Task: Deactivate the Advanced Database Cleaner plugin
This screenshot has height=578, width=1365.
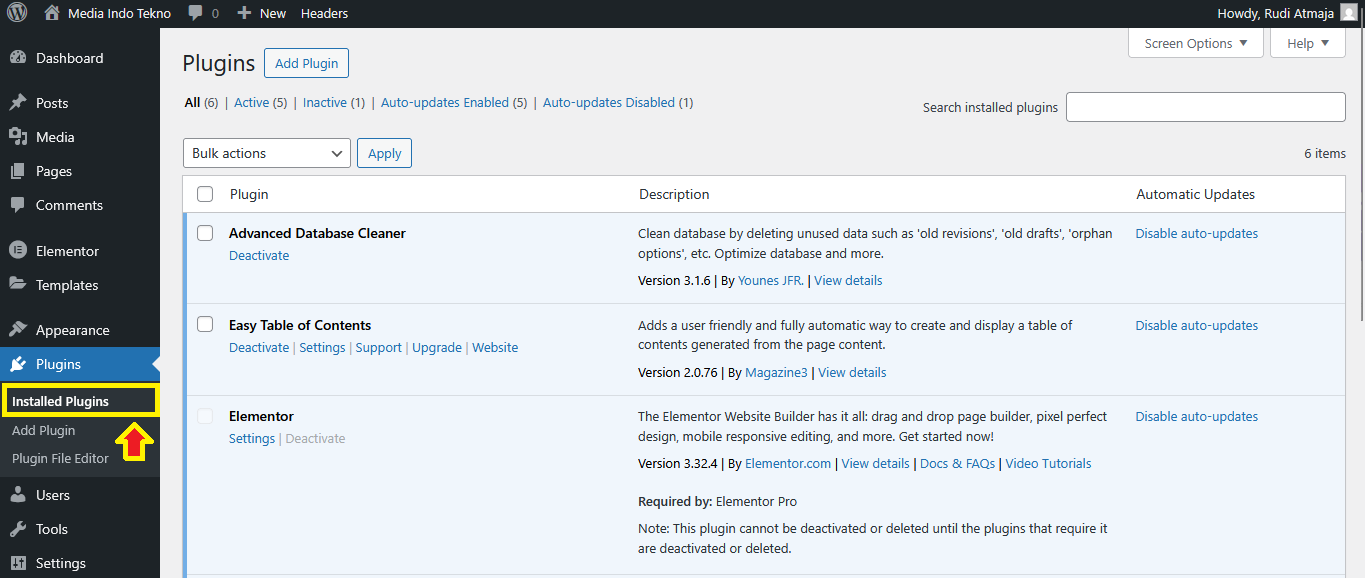Action: pyautogui.click(x=259, y=255)
